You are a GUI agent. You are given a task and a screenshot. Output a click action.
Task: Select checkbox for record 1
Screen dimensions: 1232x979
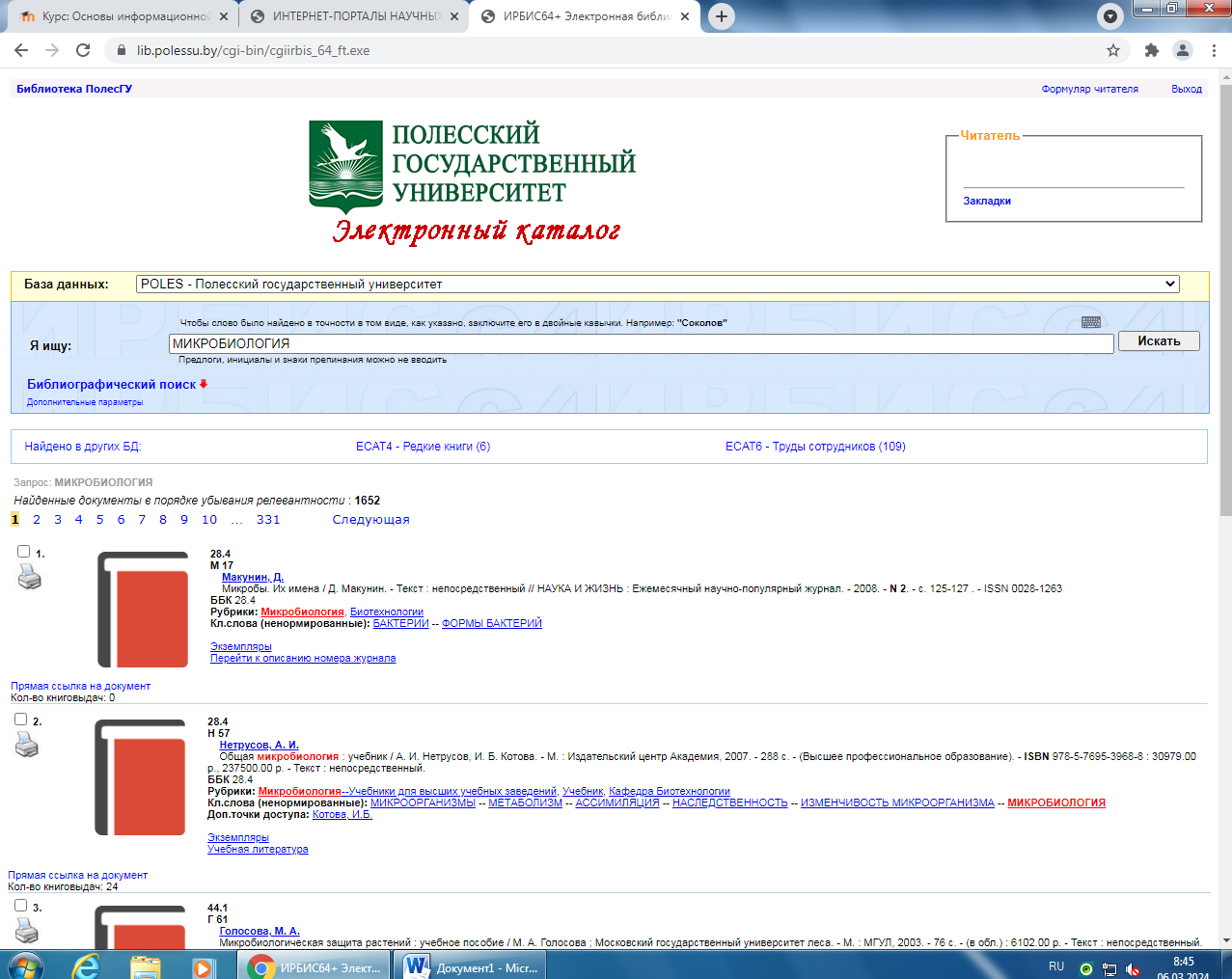pos(24,552)
